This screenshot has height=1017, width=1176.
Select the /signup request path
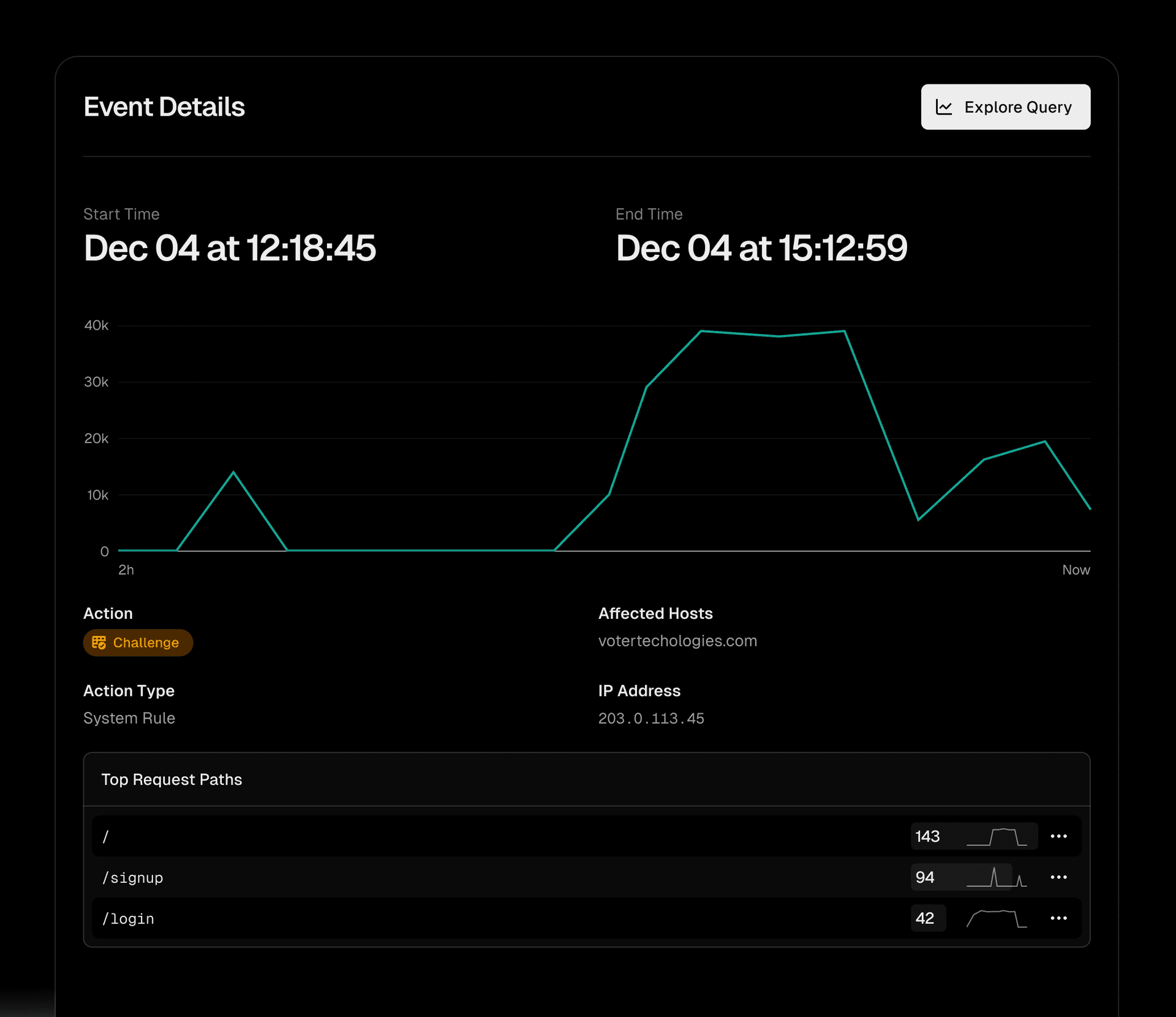[x=133, y=878]
